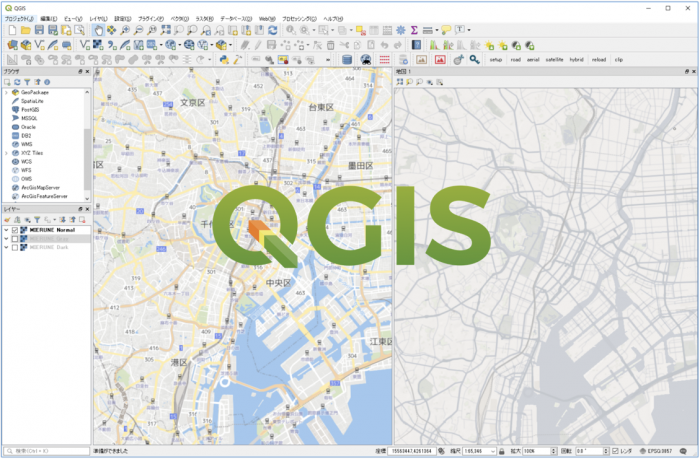This screenshot has height=459, width=700.
Task: Open the DB Manager database cylinder icon
Action: pos(346,60)
